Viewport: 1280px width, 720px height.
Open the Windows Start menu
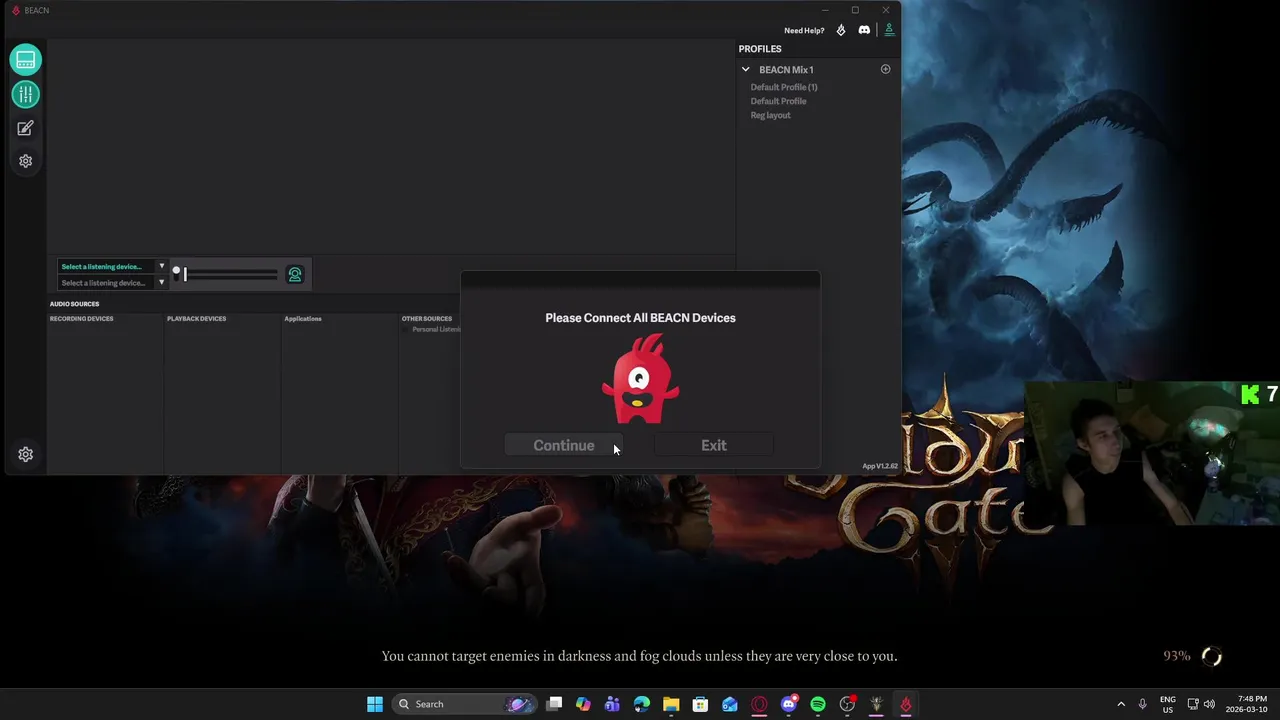[x=375, y=704]
